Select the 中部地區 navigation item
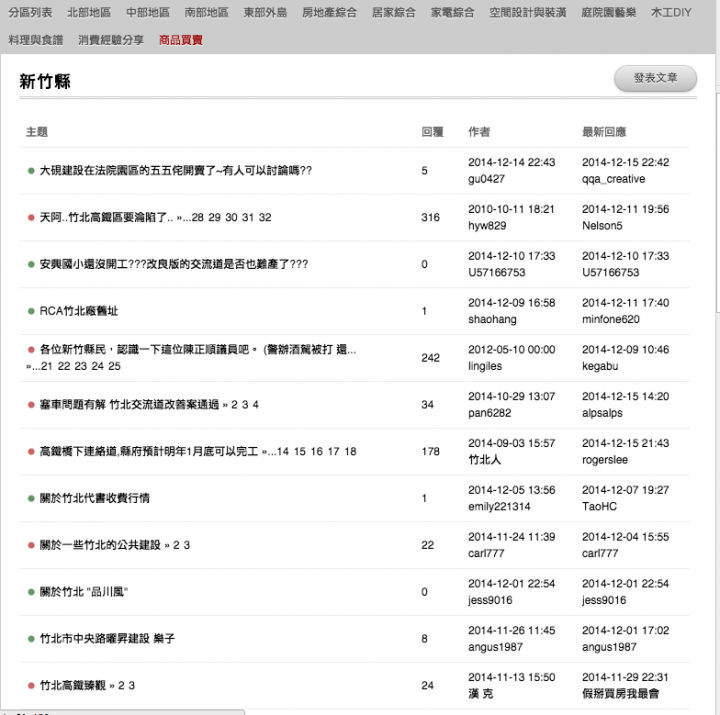 coord(148,12)
